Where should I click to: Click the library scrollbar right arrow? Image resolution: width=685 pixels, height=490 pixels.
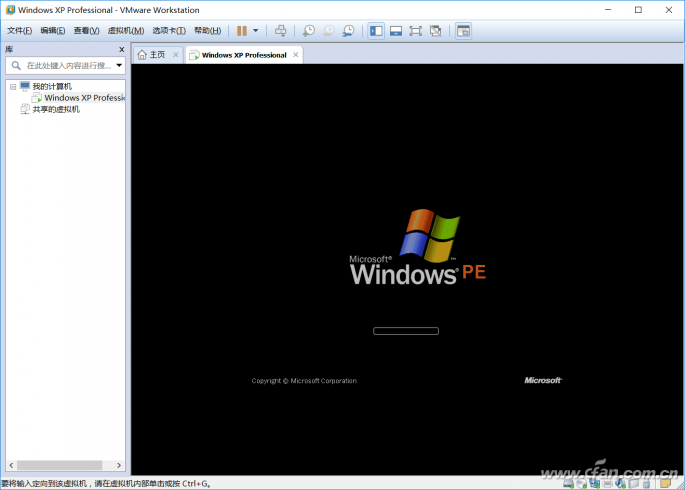(x=119, y=466)
